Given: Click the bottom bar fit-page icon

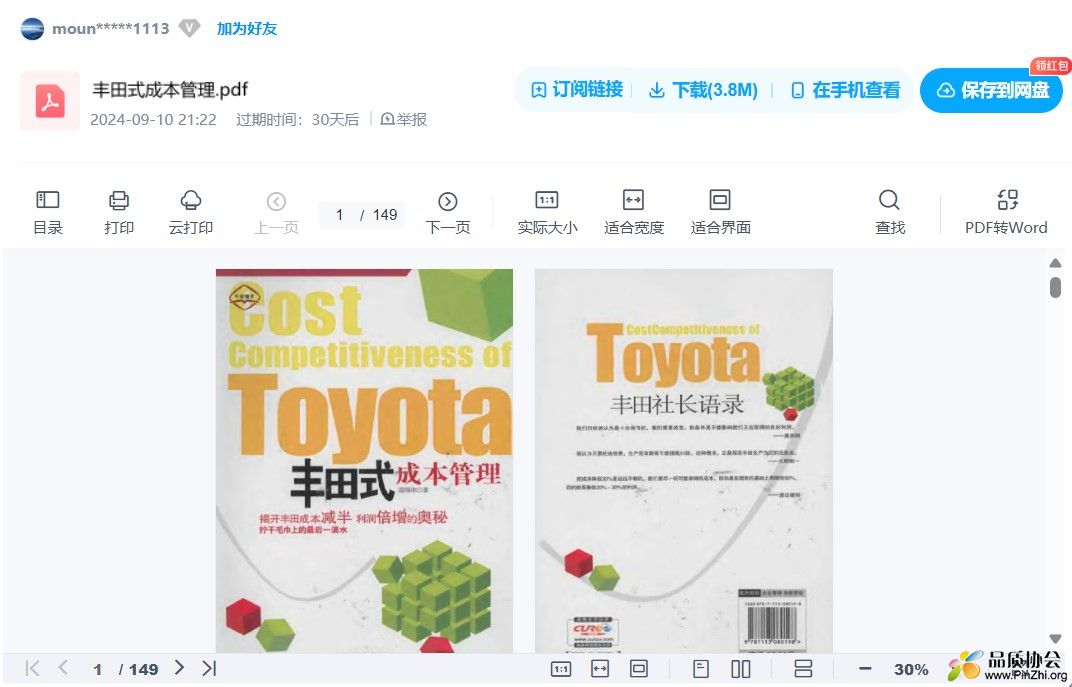Looking at the screenshot, I should pyautogui.click(x=639, y=669).
